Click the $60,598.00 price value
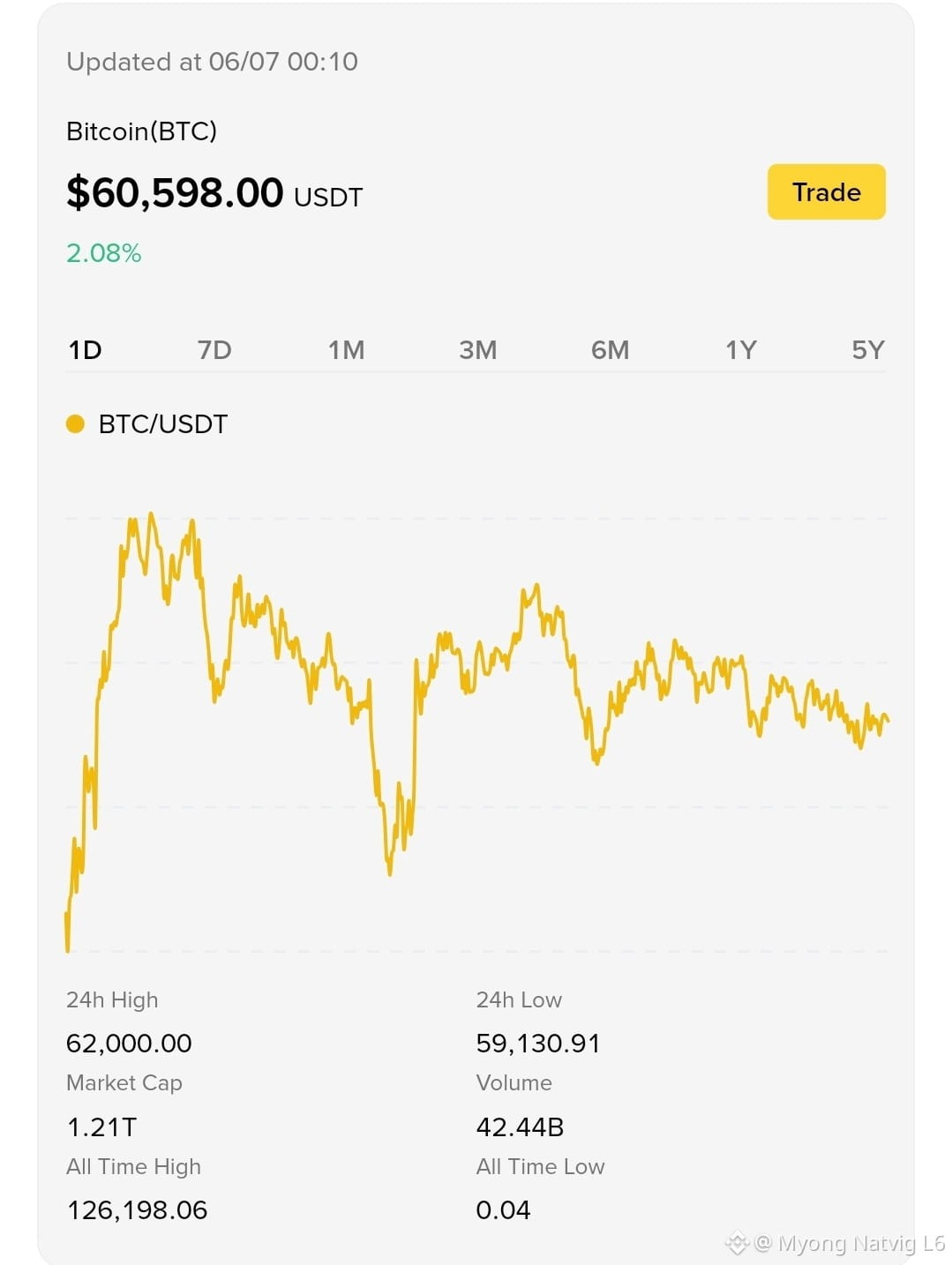 pyautogui.click(x=175, y=192)
